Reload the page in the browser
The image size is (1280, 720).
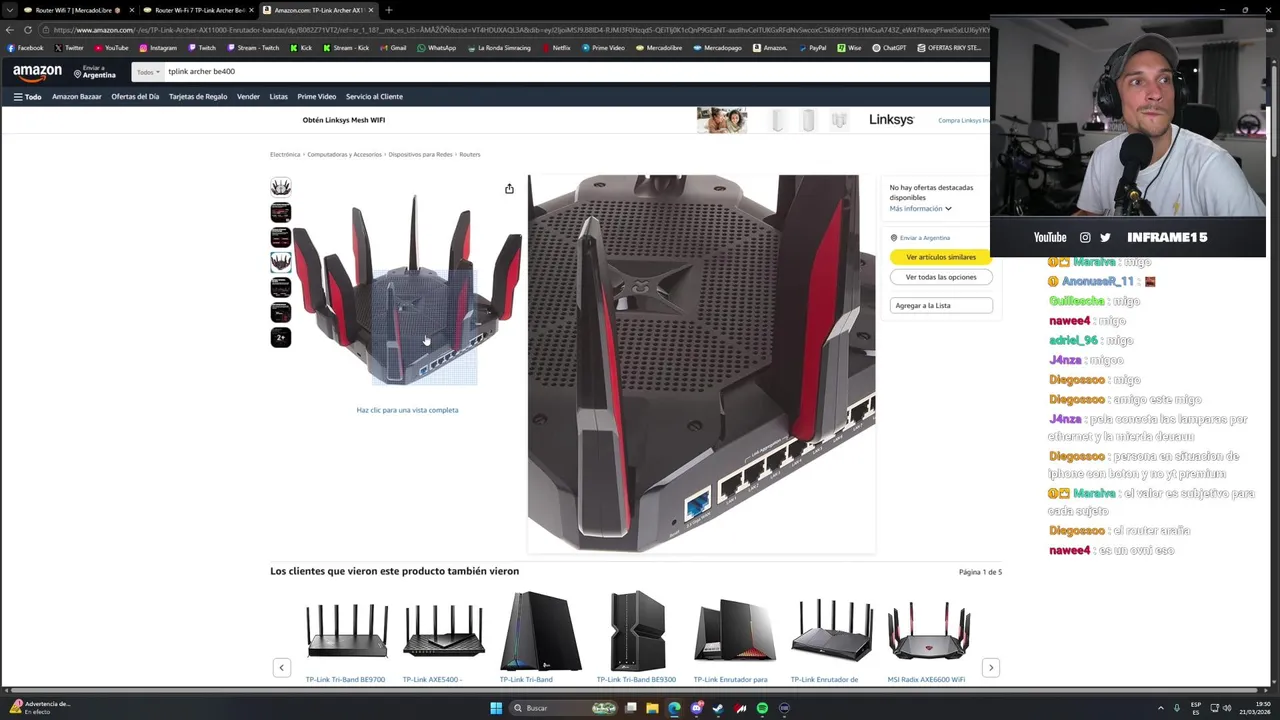(x=28, y=30)
